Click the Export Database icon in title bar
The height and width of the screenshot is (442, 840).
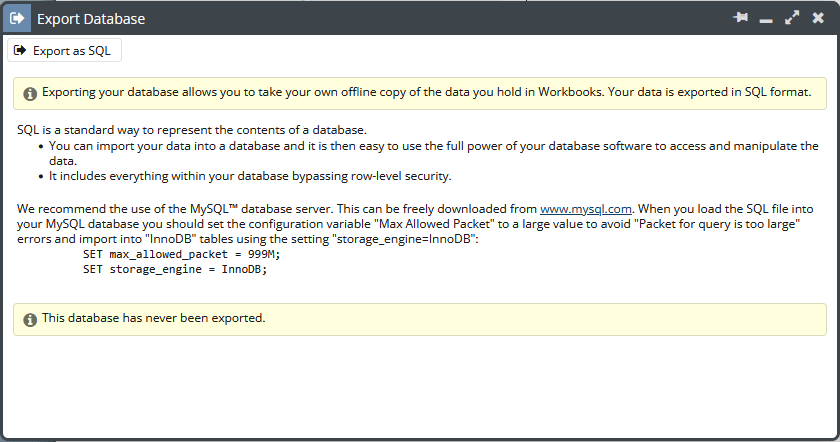pyautogui.click(x=17, y=18)
